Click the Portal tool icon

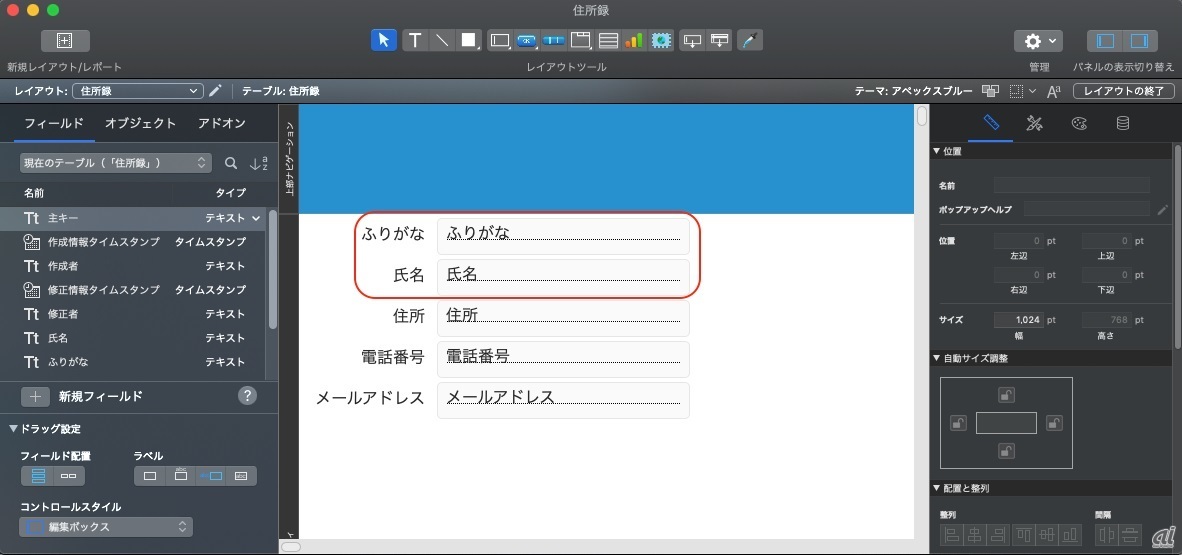(x=608, y=40)
